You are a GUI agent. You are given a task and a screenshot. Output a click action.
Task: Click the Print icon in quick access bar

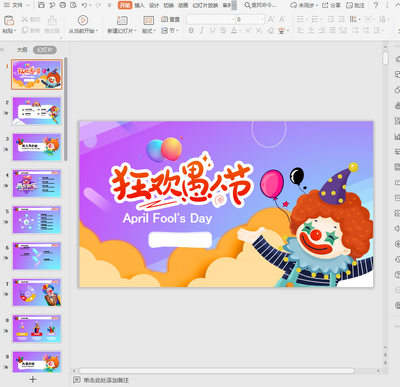(x=62, y=5)
